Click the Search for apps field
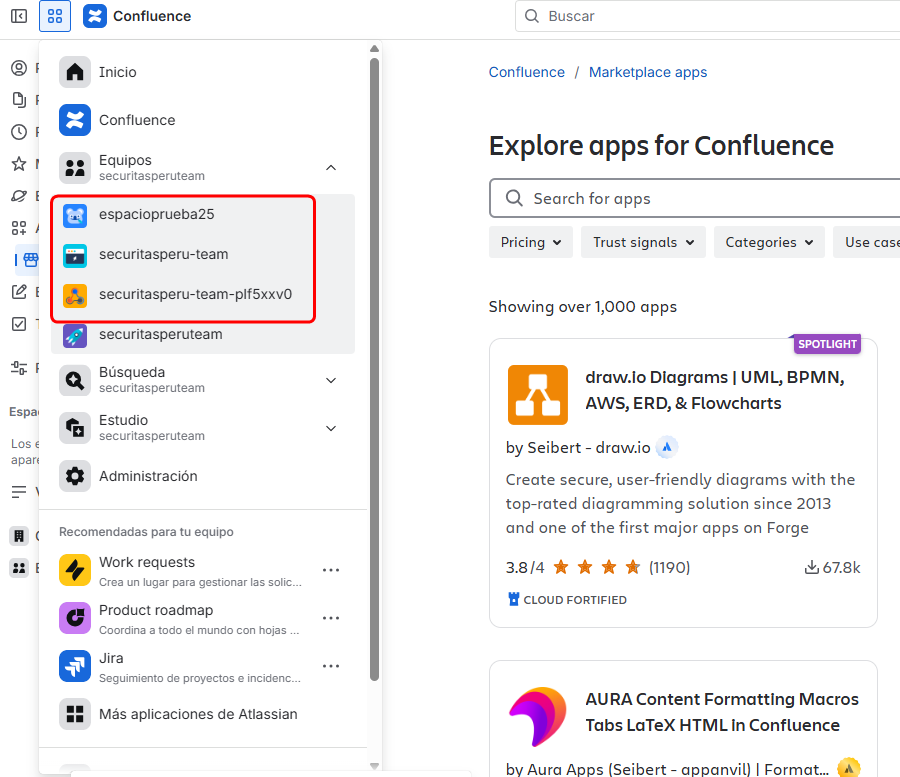900x777 pixels. [x=695, y=199]
